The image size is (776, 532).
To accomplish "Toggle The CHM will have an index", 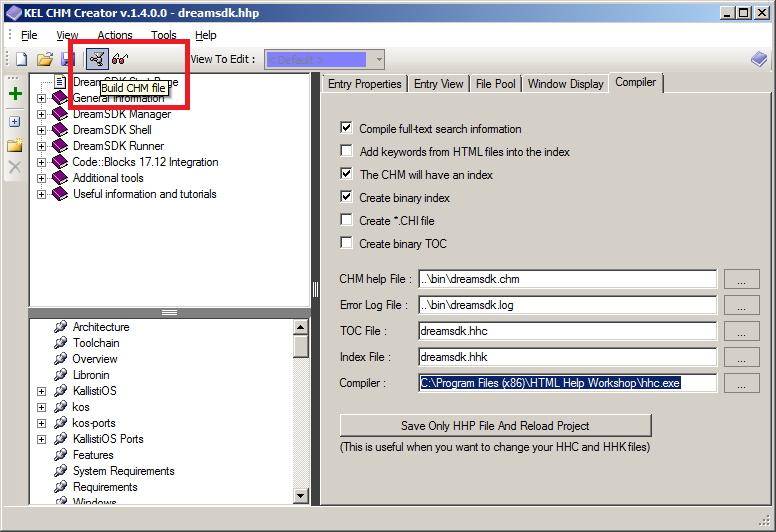I will [346, 174].
